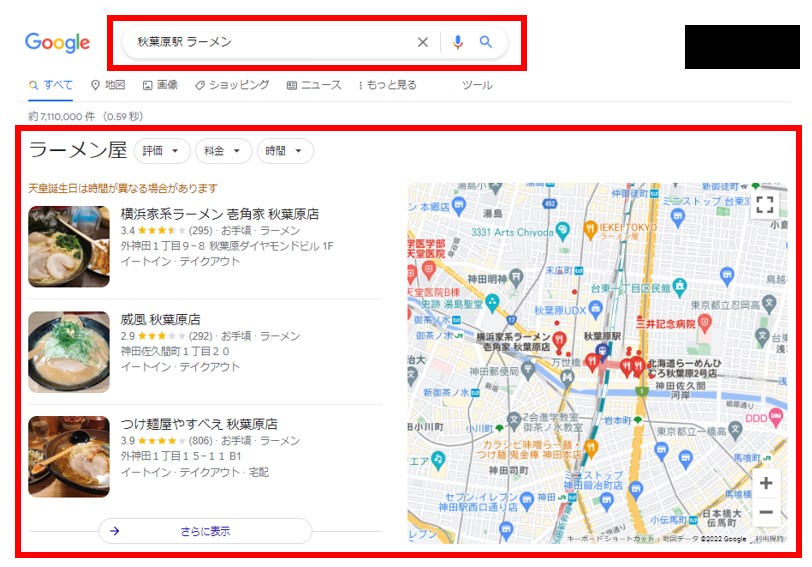812x567 pixels.
Task: Open もっと見る menu
Action: [x=387, y=85]
